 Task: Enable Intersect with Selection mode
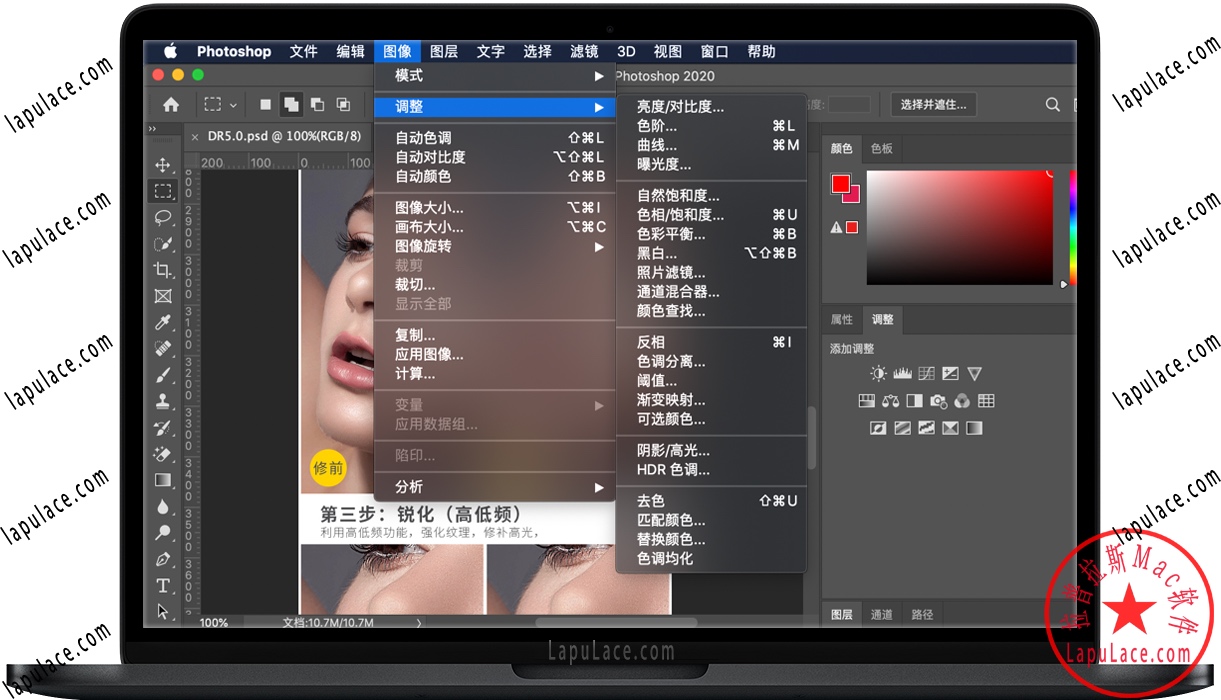[343, 104]
